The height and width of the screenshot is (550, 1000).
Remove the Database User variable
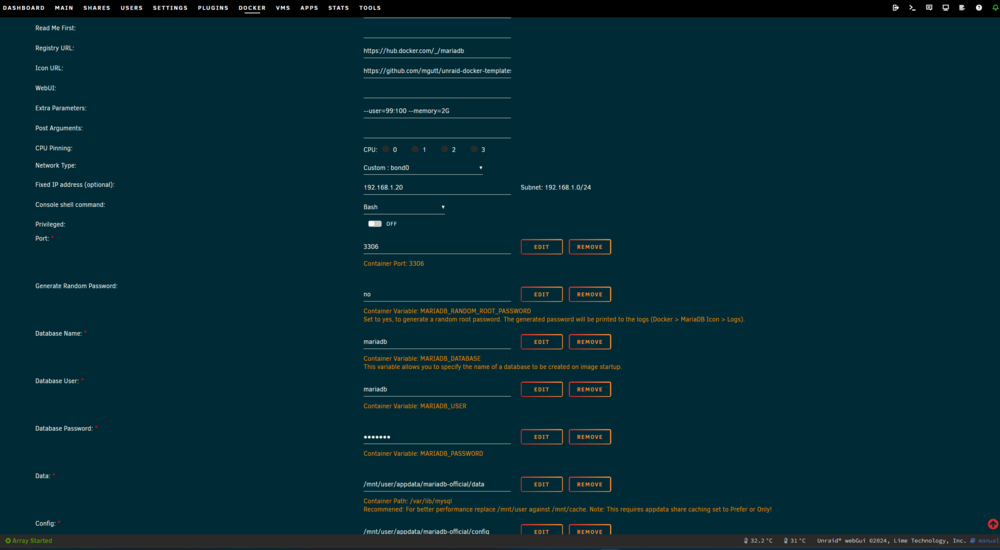(590, 389)
